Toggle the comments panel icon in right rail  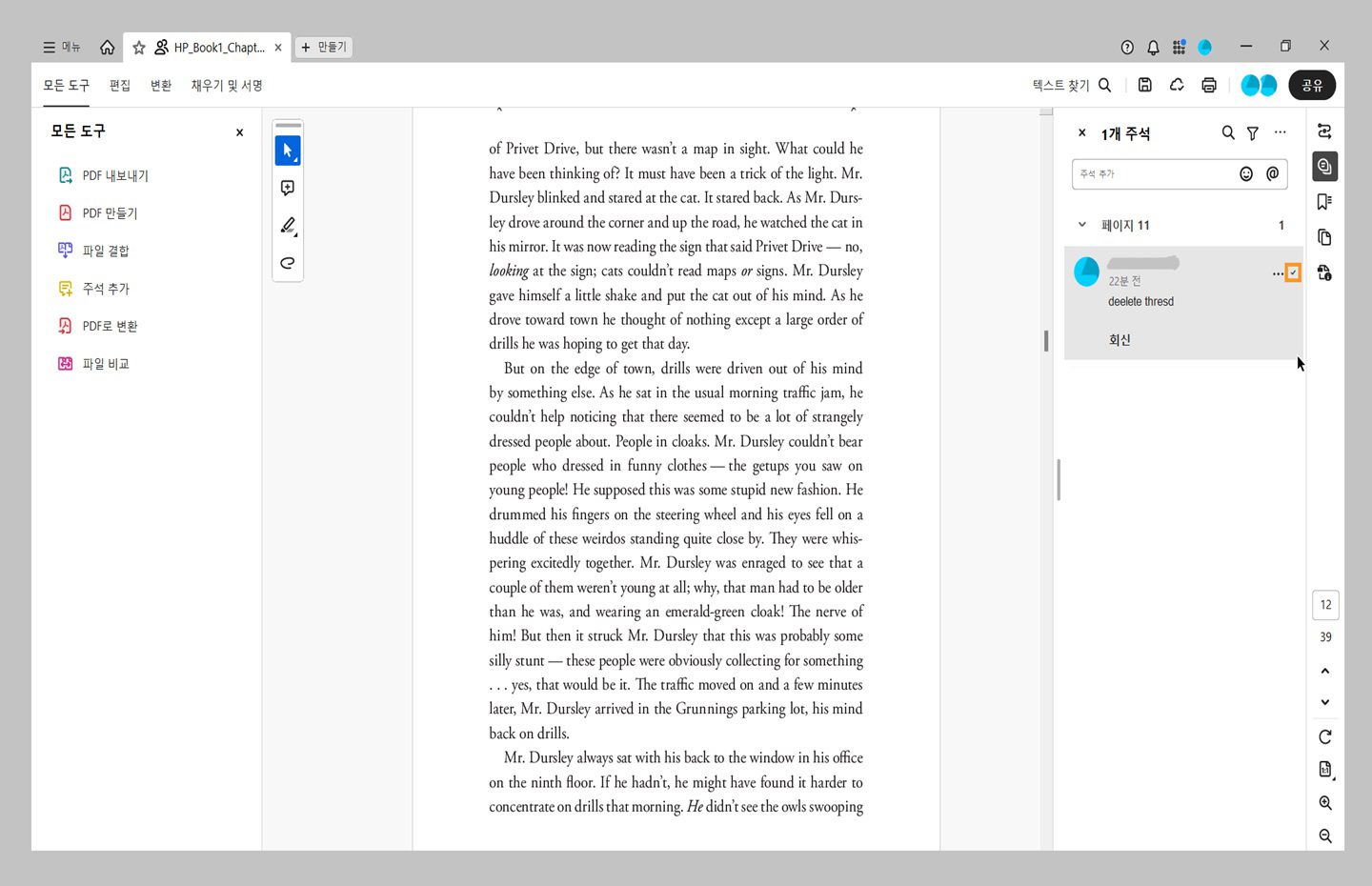1324,167
